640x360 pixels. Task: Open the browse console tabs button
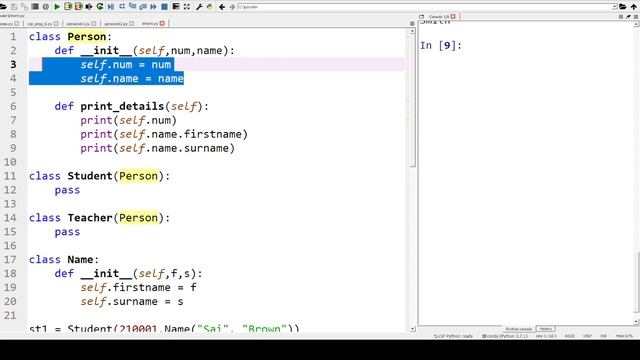coord(422,17)
